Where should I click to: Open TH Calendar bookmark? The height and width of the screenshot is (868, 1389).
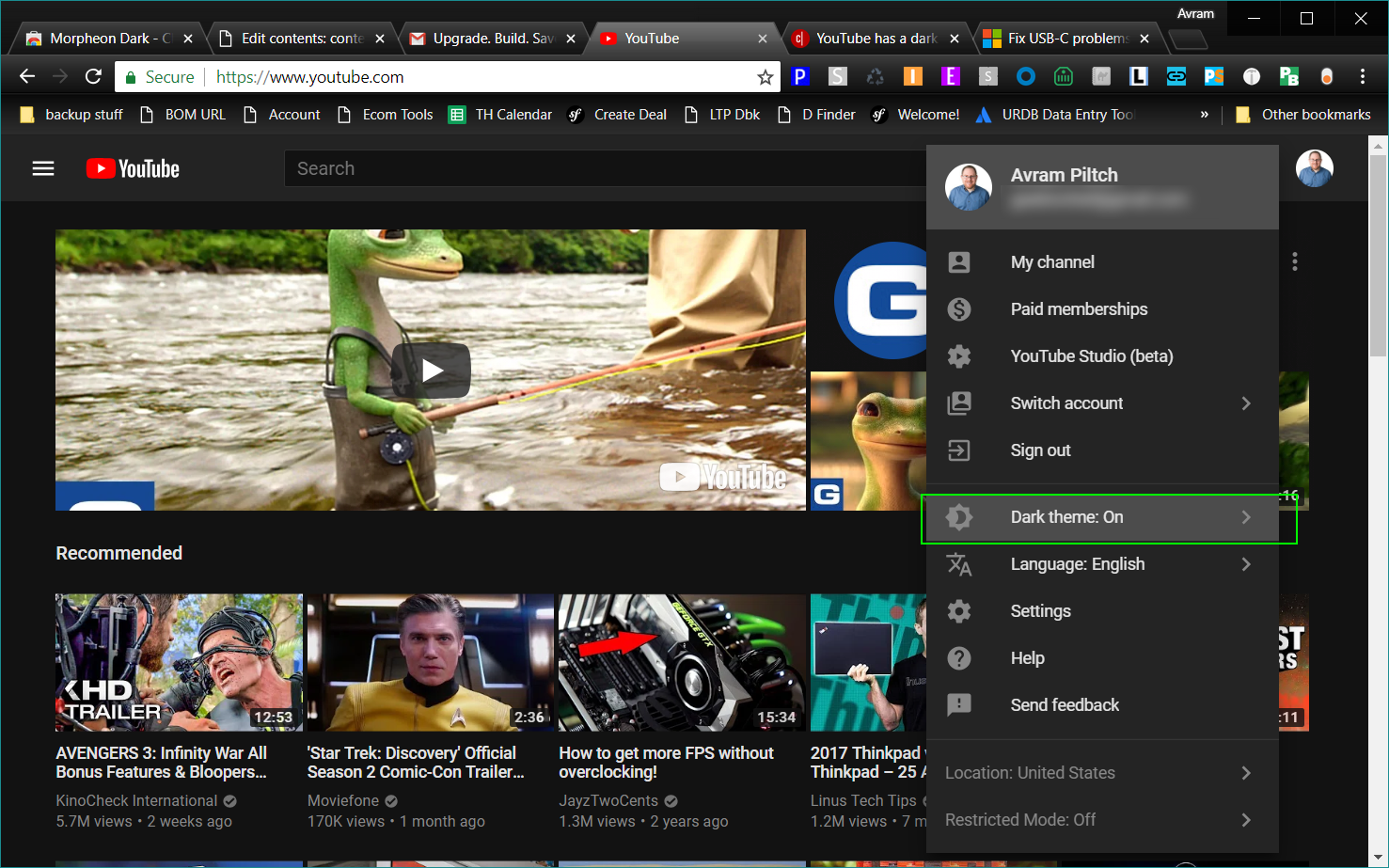click(500, 115)
